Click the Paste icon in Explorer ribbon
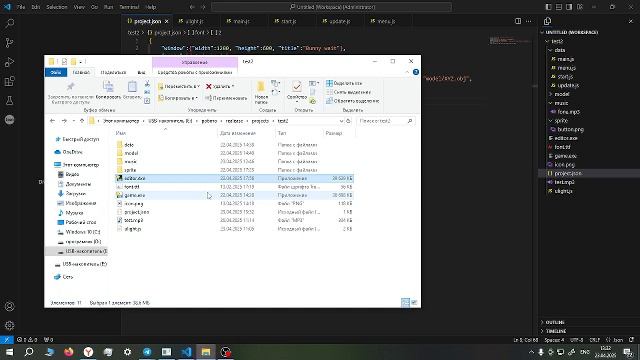Image resolution: width=640 pixels, height=360 pixels. tap(132, 87)
